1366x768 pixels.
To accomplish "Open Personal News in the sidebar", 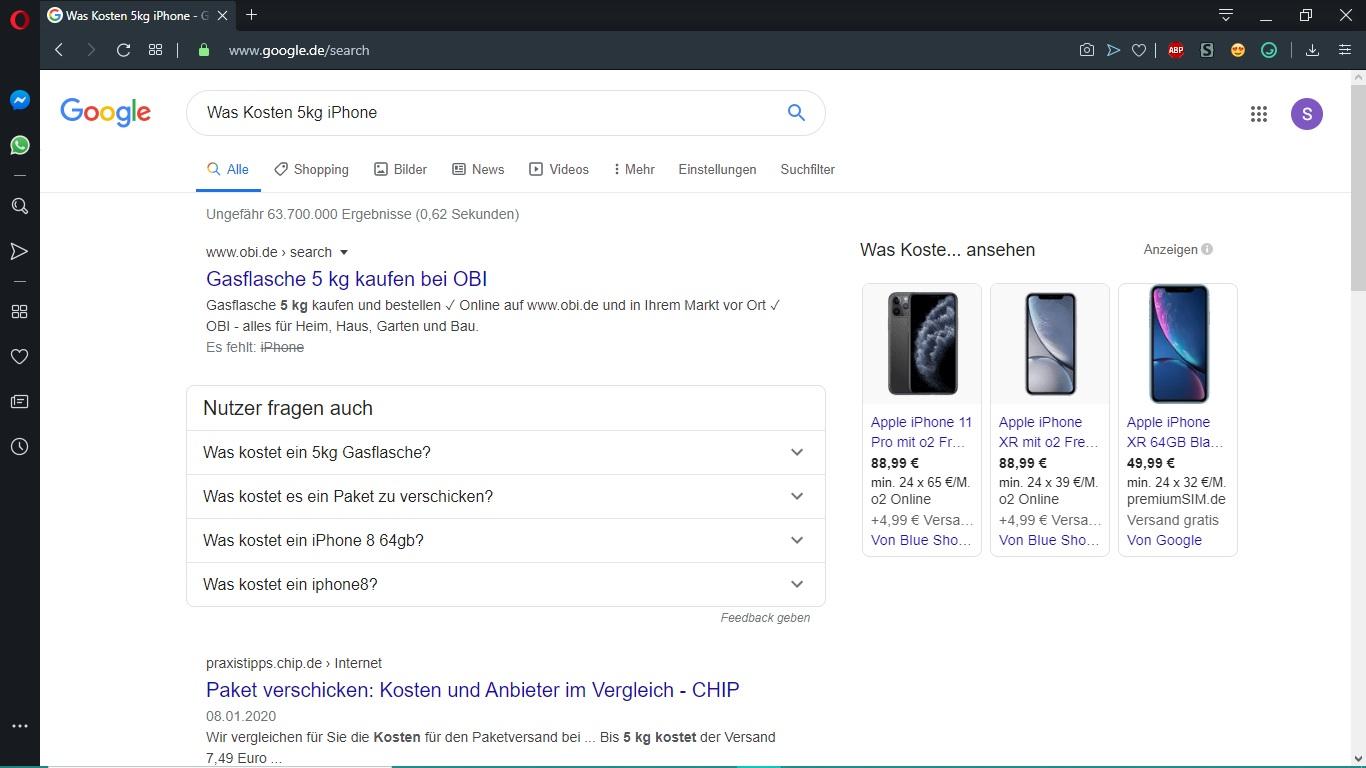I will (19, 402).
